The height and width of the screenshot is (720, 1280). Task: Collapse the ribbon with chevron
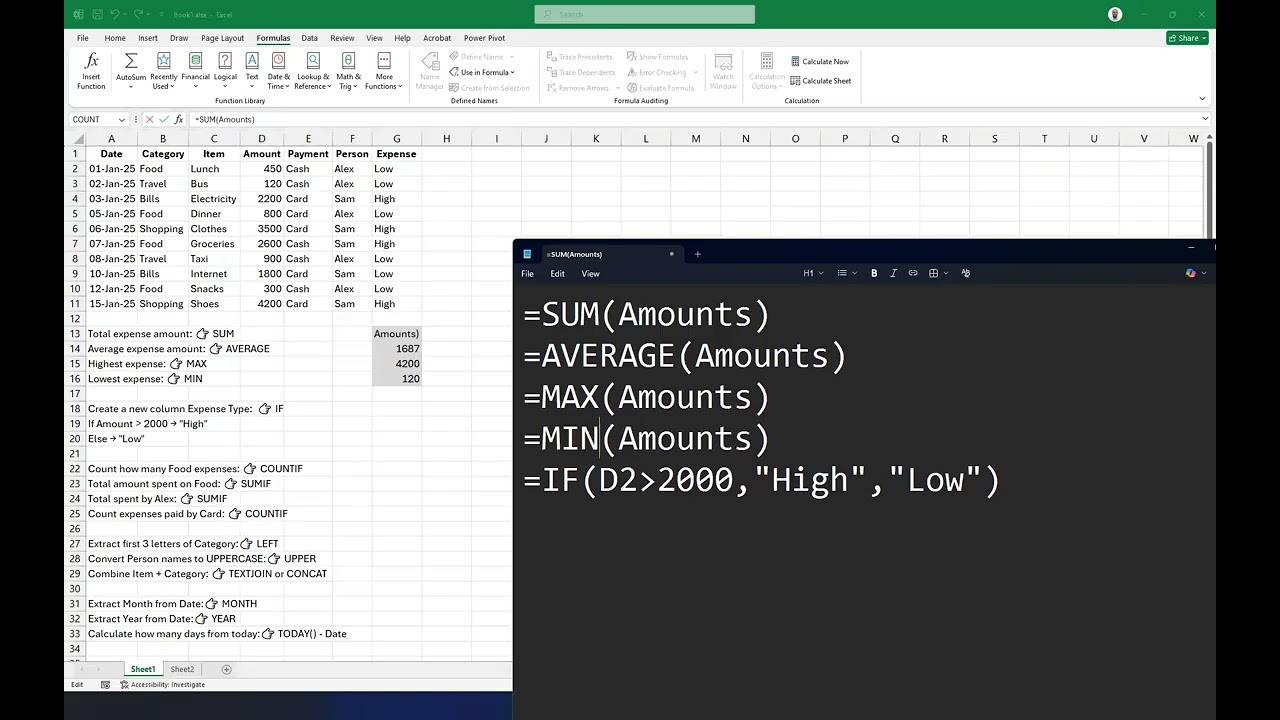click(x=1202, y=99)
